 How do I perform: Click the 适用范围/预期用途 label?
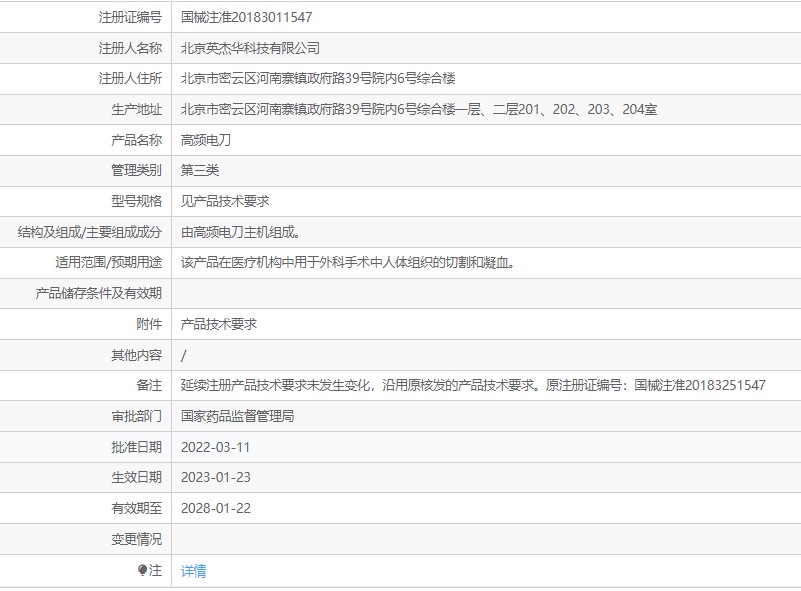tap(109, 263)
